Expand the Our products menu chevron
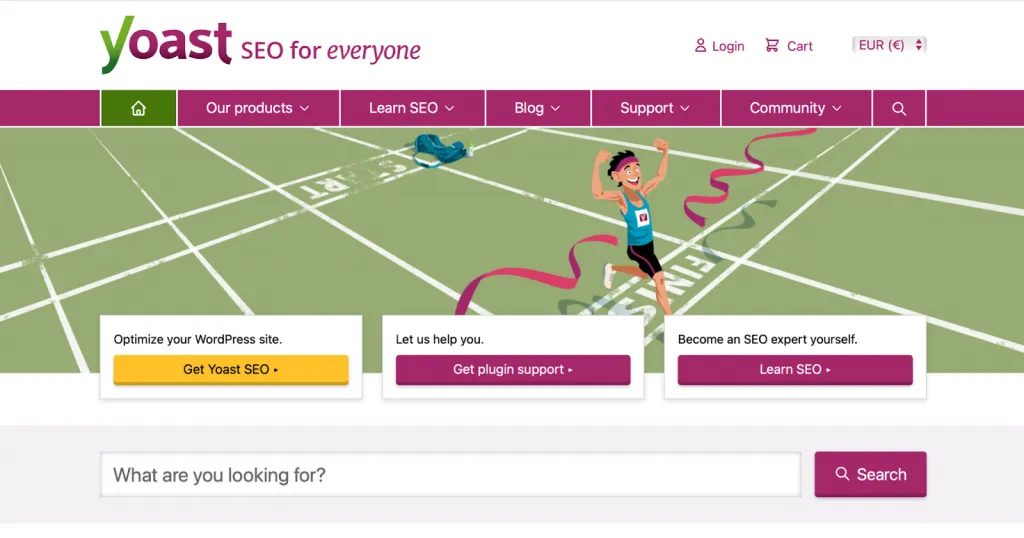This screenshot has width=1024, height=538. [x=304, y=109]
